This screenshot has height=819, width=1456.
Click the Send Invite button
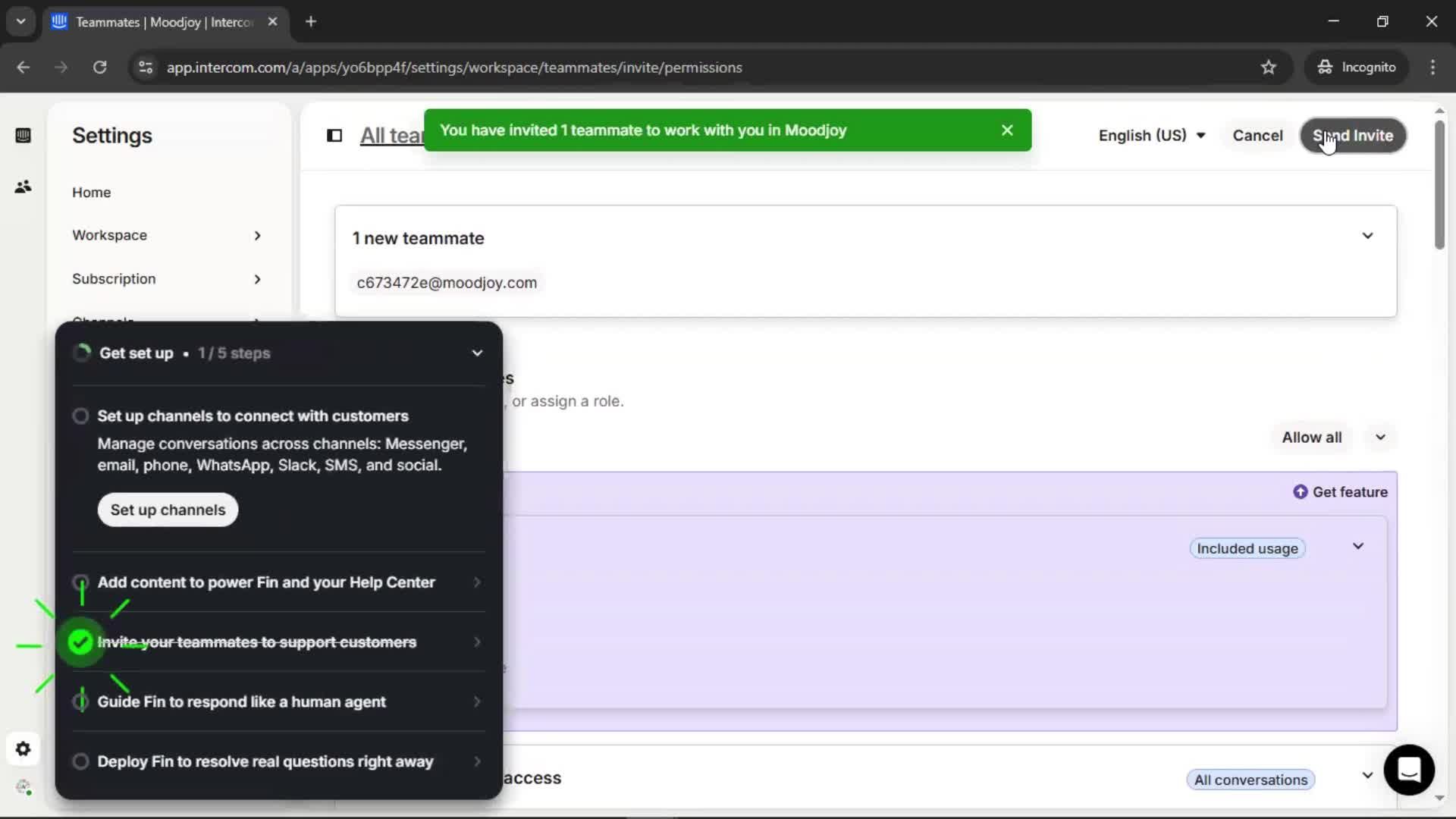point(1353,136)
